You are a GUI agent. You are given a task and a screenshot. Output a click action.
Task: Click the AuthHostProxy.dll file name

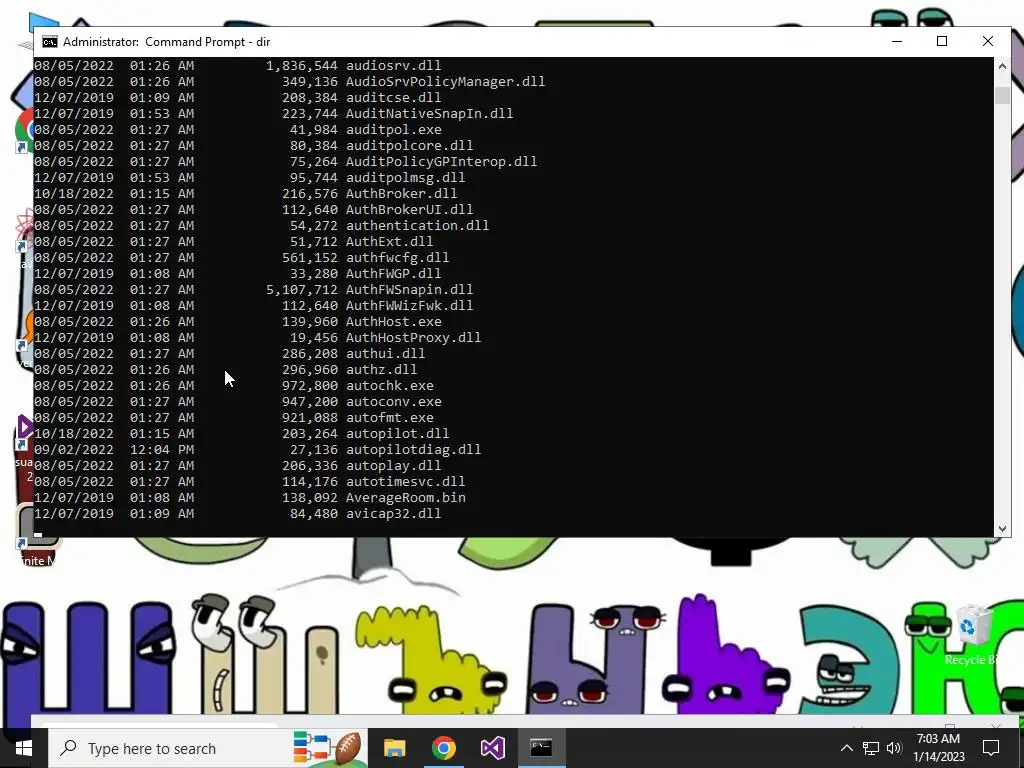point(413,338)
